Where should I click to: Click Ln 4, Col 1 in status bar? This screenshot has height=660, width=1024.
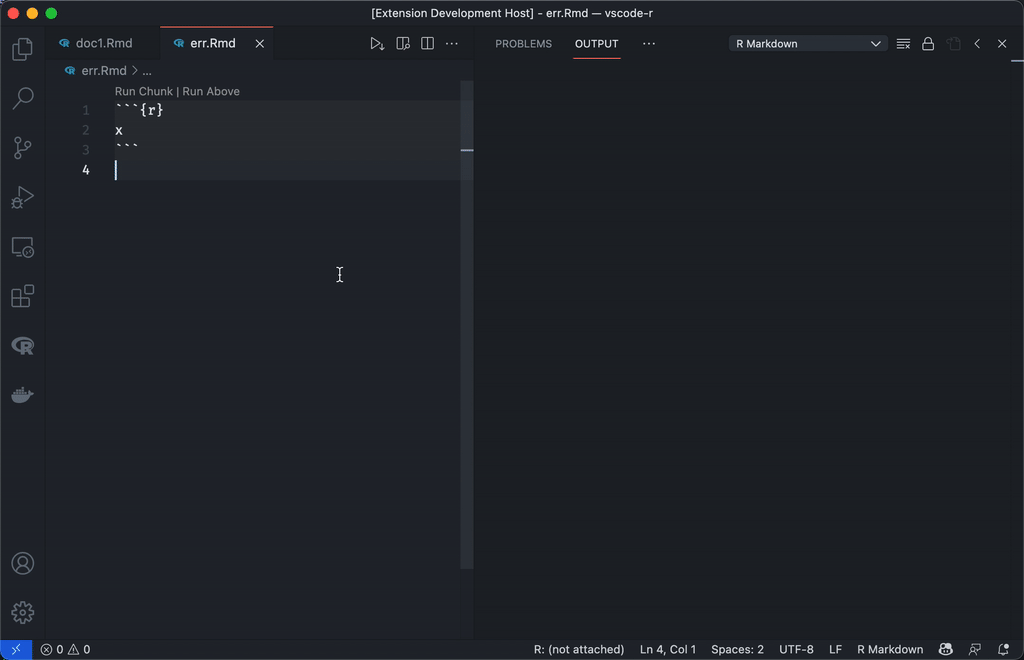click(x=667, y=650)
